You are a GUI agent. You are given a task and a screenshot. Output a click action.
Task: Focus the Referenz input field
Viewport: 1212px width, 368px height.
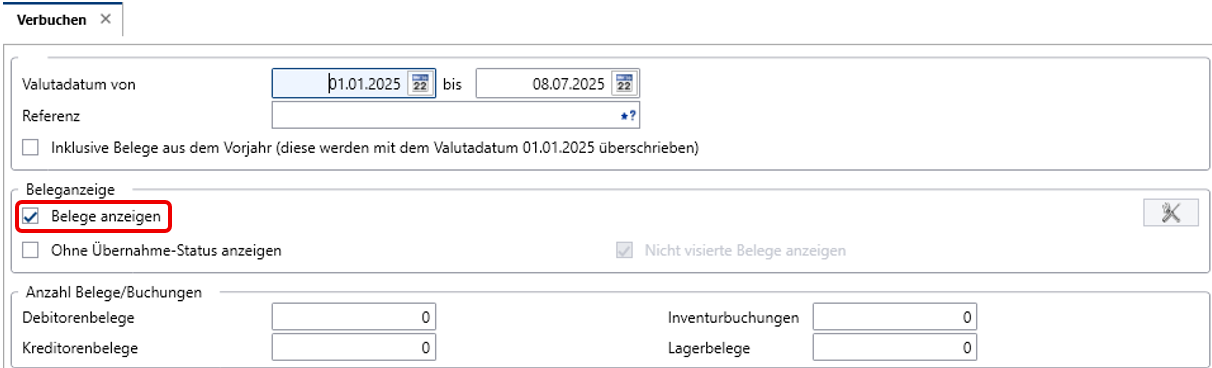(456, 116)
